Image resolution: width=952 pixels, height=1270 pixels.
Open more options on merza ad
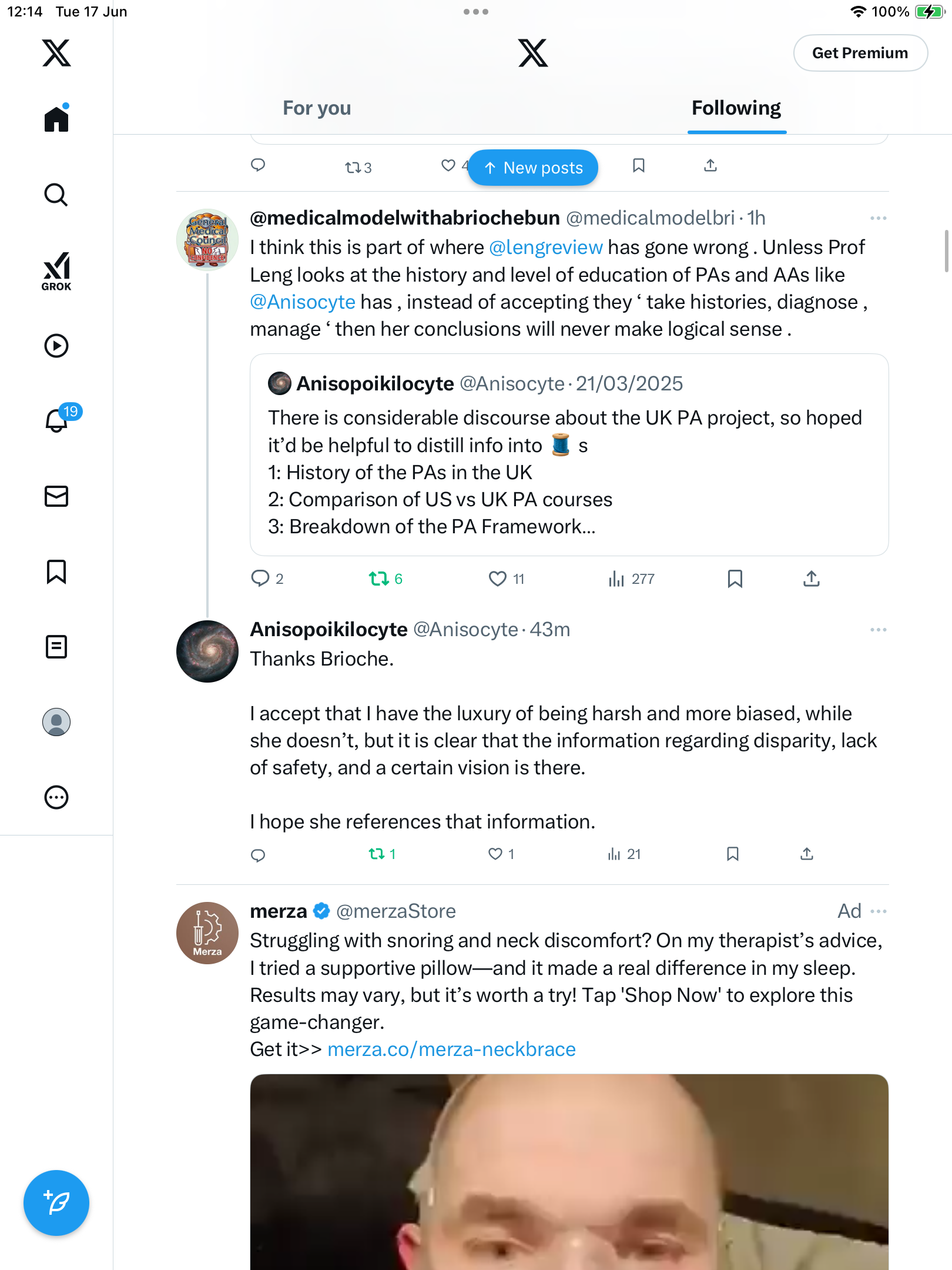coord(878,911)
